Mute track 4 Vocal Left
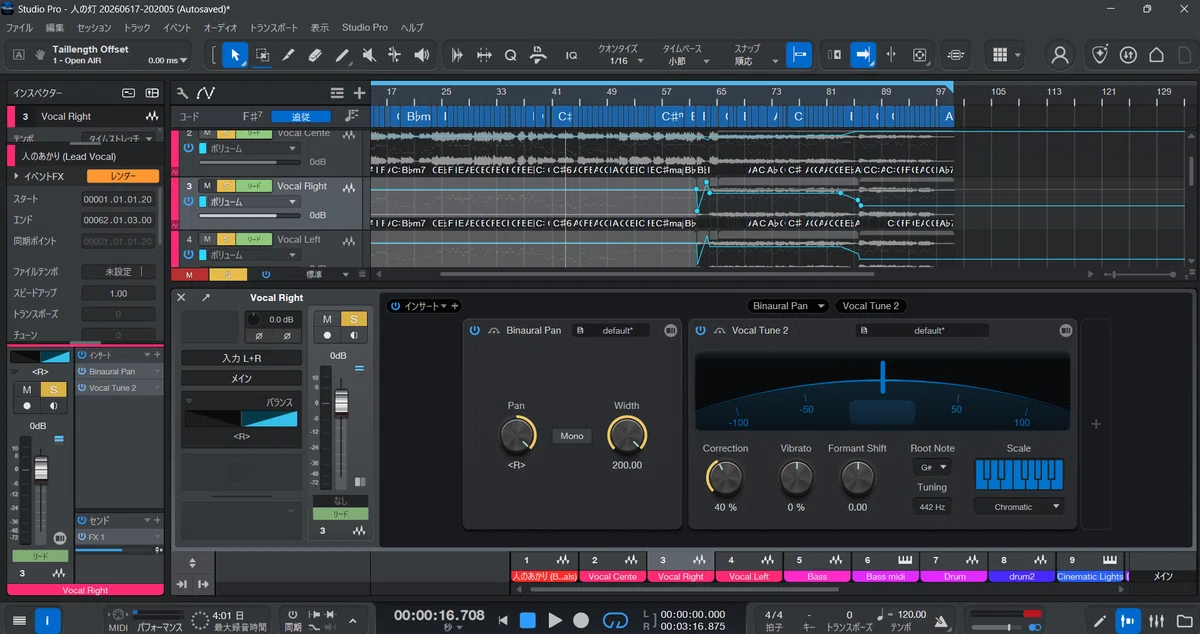The width and height of the screenshot is (1200, 634). click(206, 239)
